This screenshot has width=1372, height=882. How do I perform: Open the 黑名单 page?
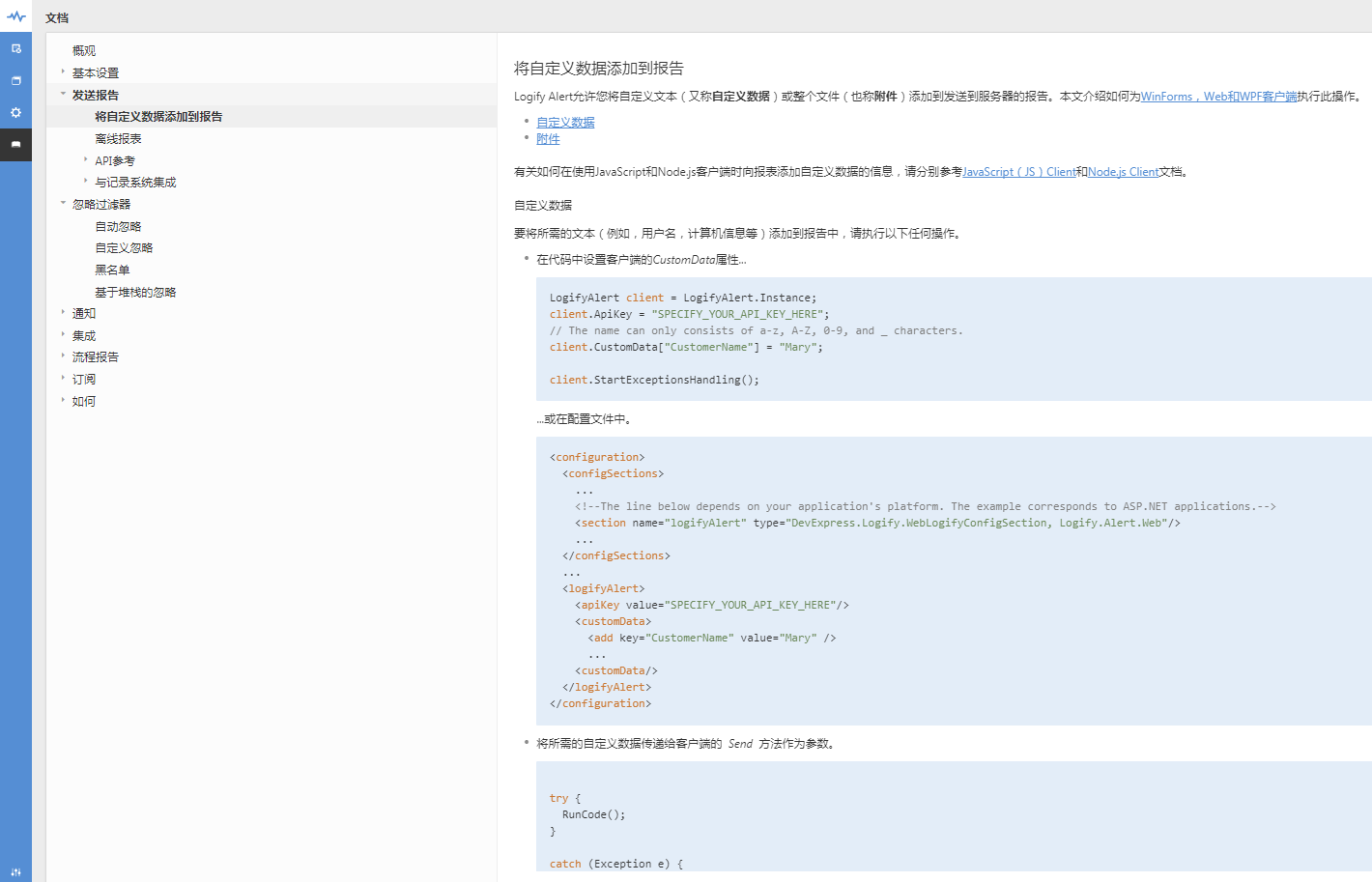click(x=112, y=270)
